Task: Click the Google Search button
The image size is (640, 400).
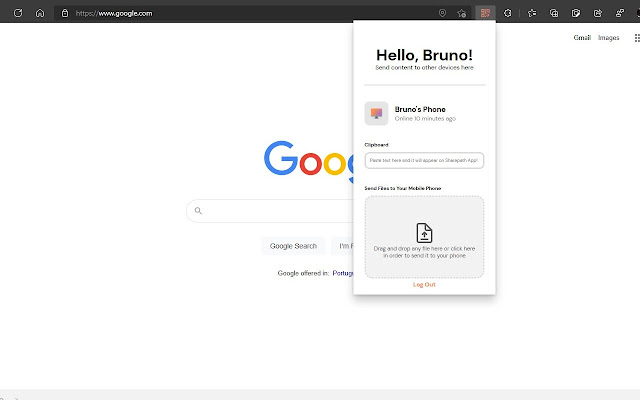Action: [293, 246]
